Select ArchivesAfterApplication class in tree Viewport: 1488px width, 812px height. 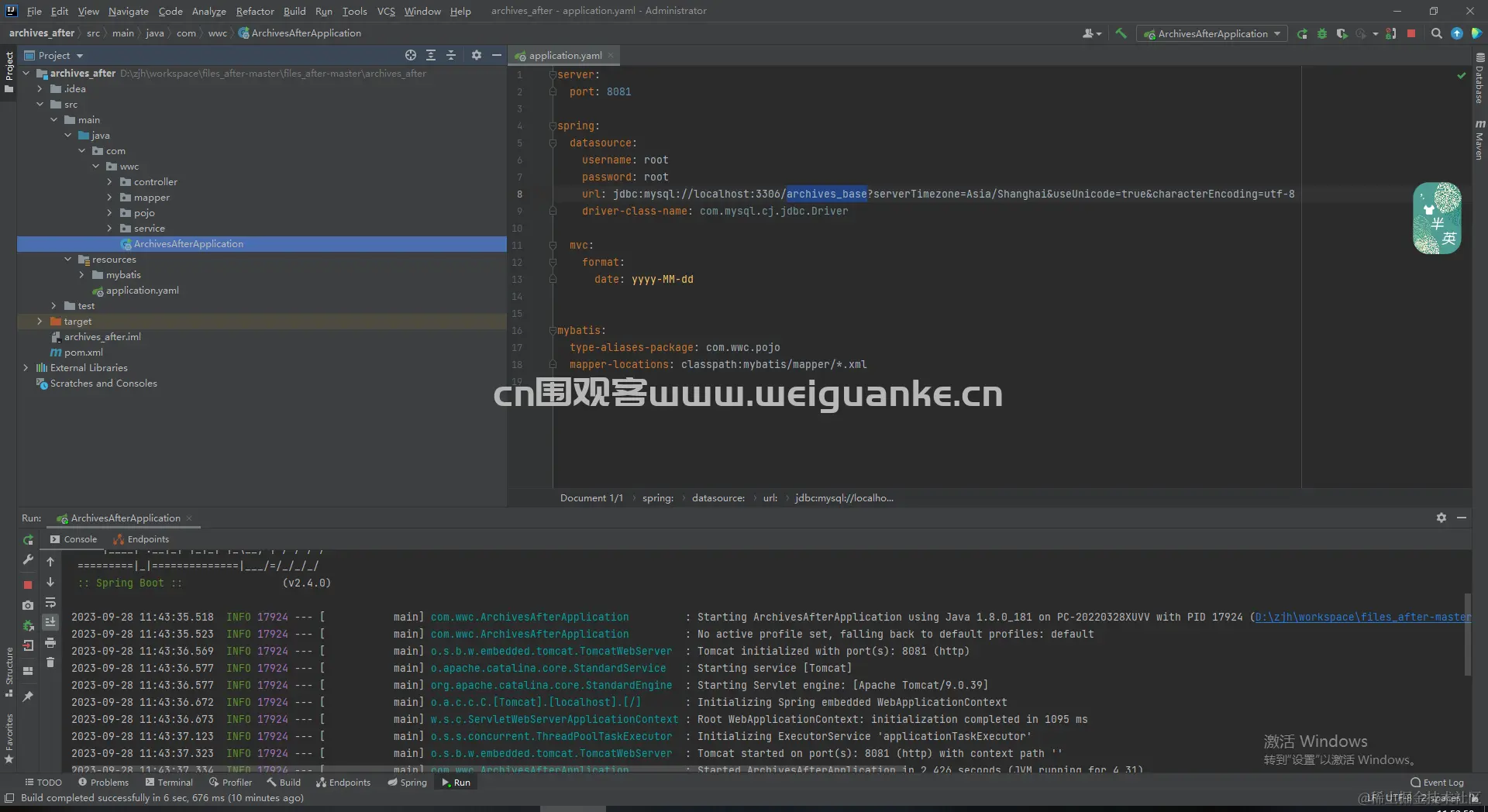188,244
